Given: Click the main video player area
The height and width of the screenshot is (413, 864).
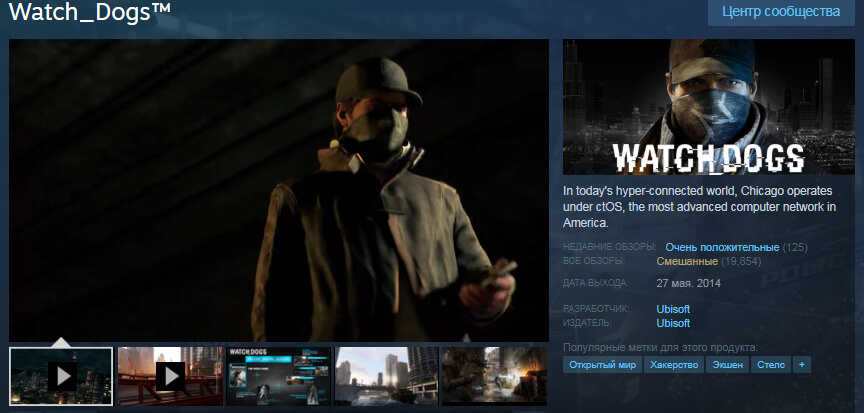Looking at the screenshot, I should tap(279, 190).
